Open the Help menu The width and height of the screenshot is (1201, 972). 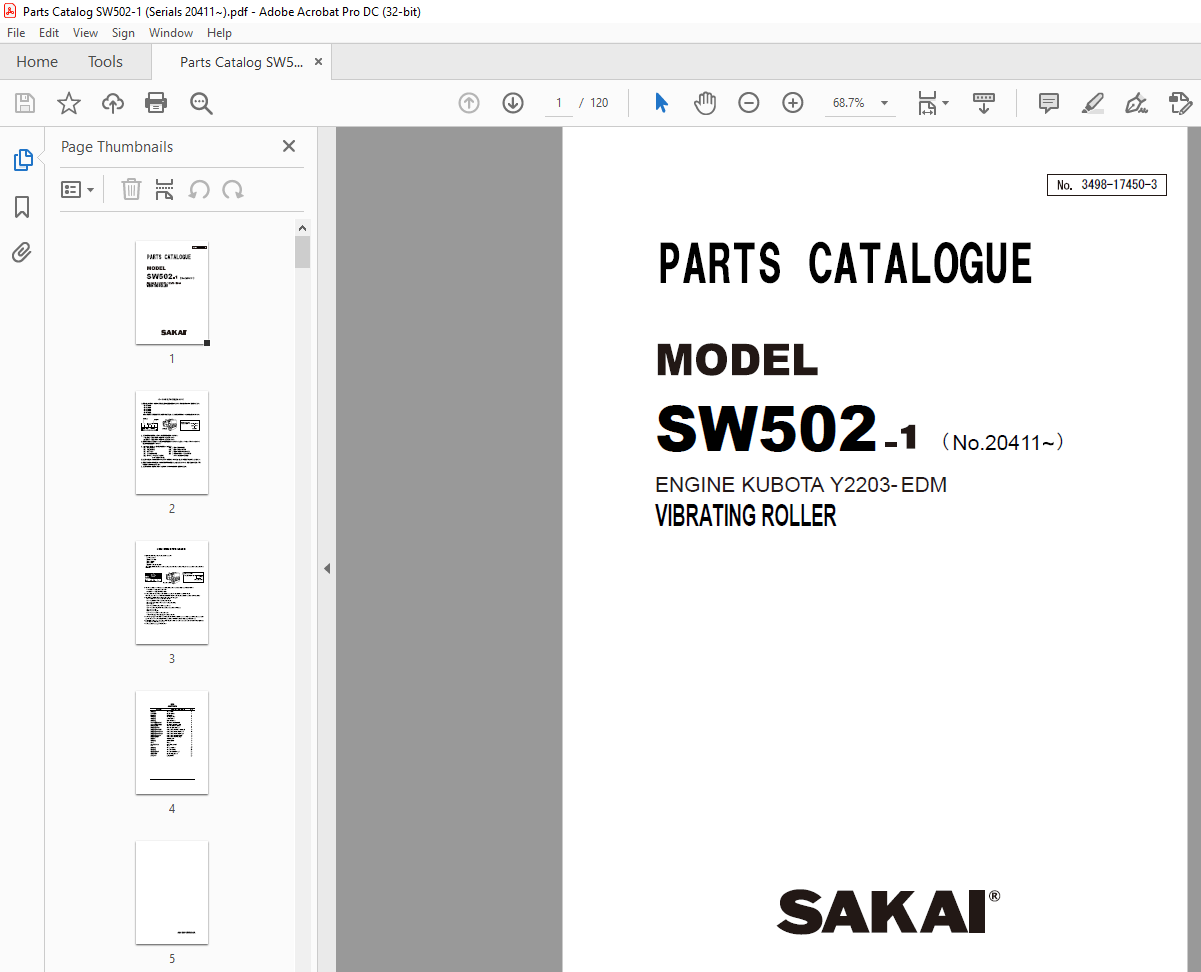click(219, 33)
